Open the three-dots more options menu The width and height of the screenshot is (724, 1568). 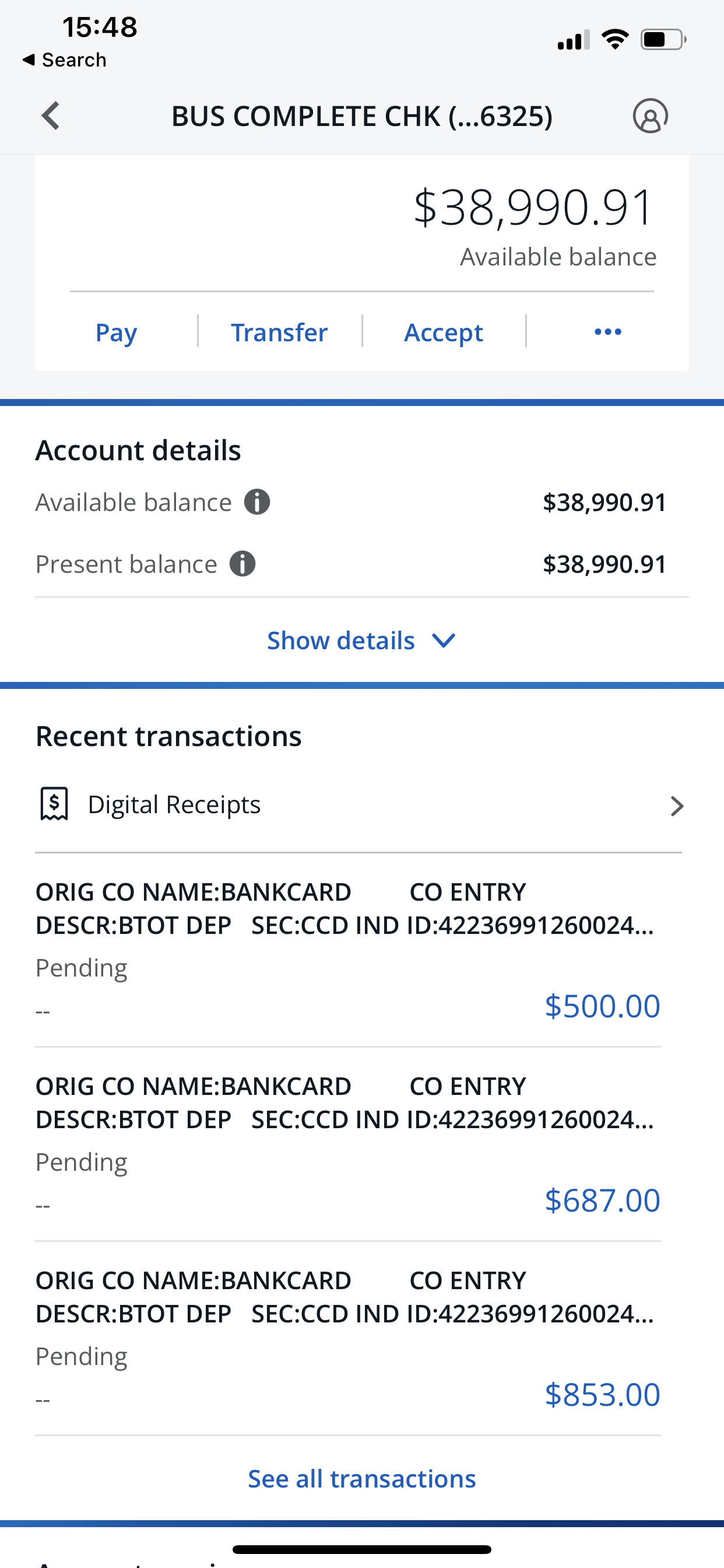[608, 332]
